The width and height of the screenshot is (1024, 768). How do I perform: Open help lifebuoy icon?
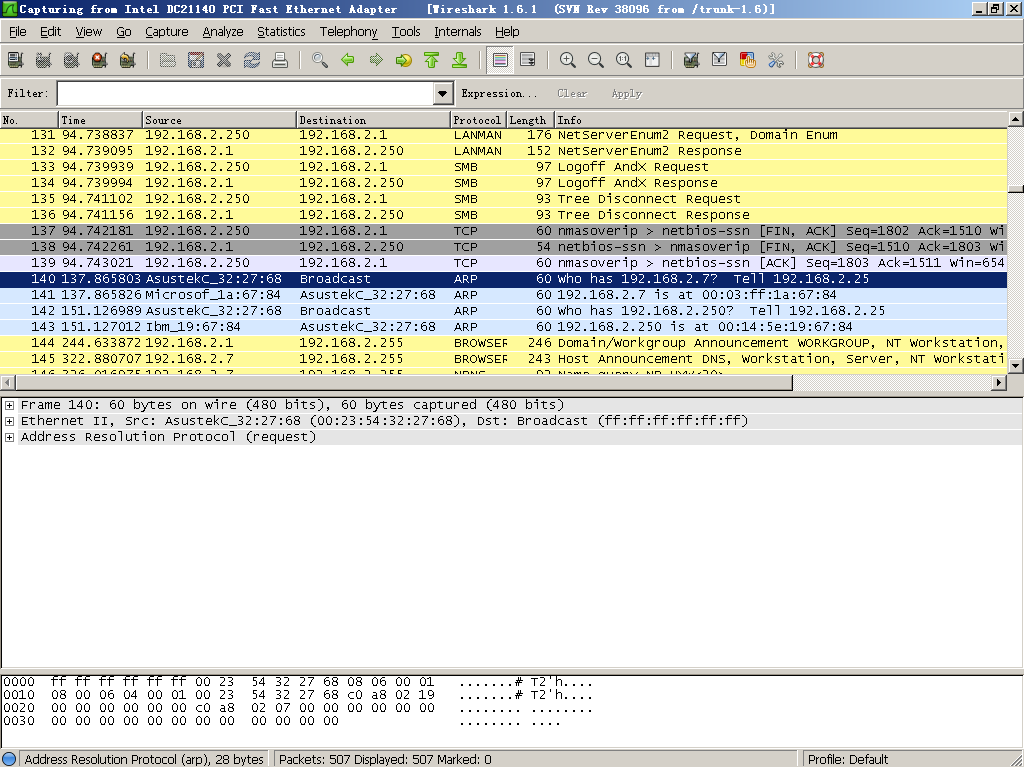[816, 61]
